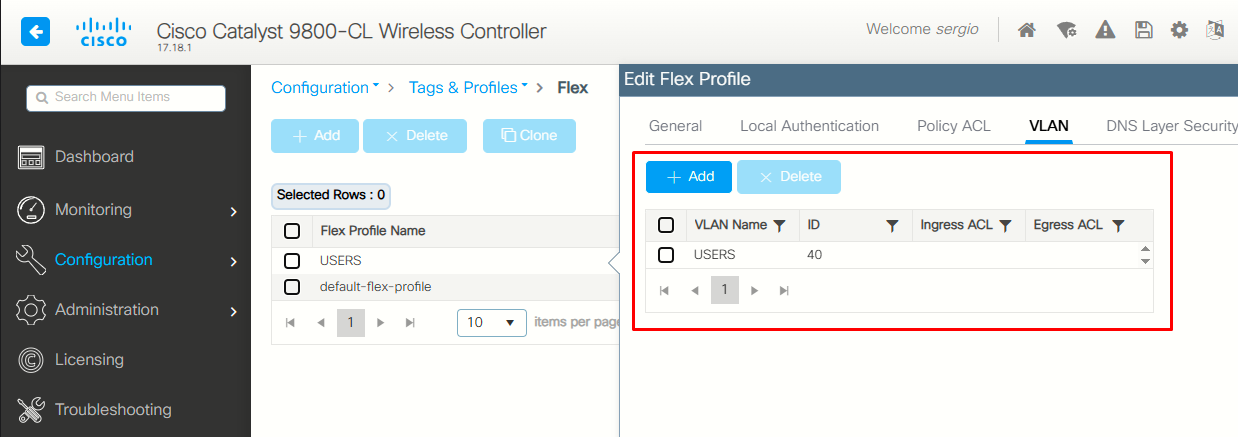This screenshot has height=437, width=1238.
Task: Switch to the Policy ACL tab
Action: 954,126
